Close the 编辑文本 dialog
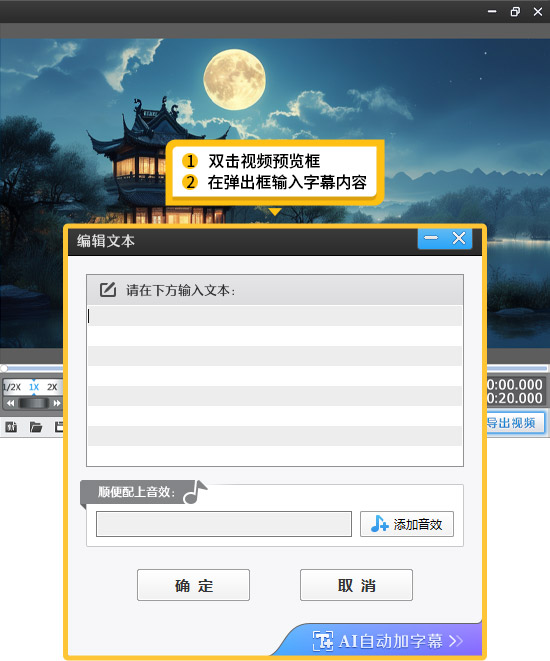Viewport: 550px width, 661px height. coord(459,239)
